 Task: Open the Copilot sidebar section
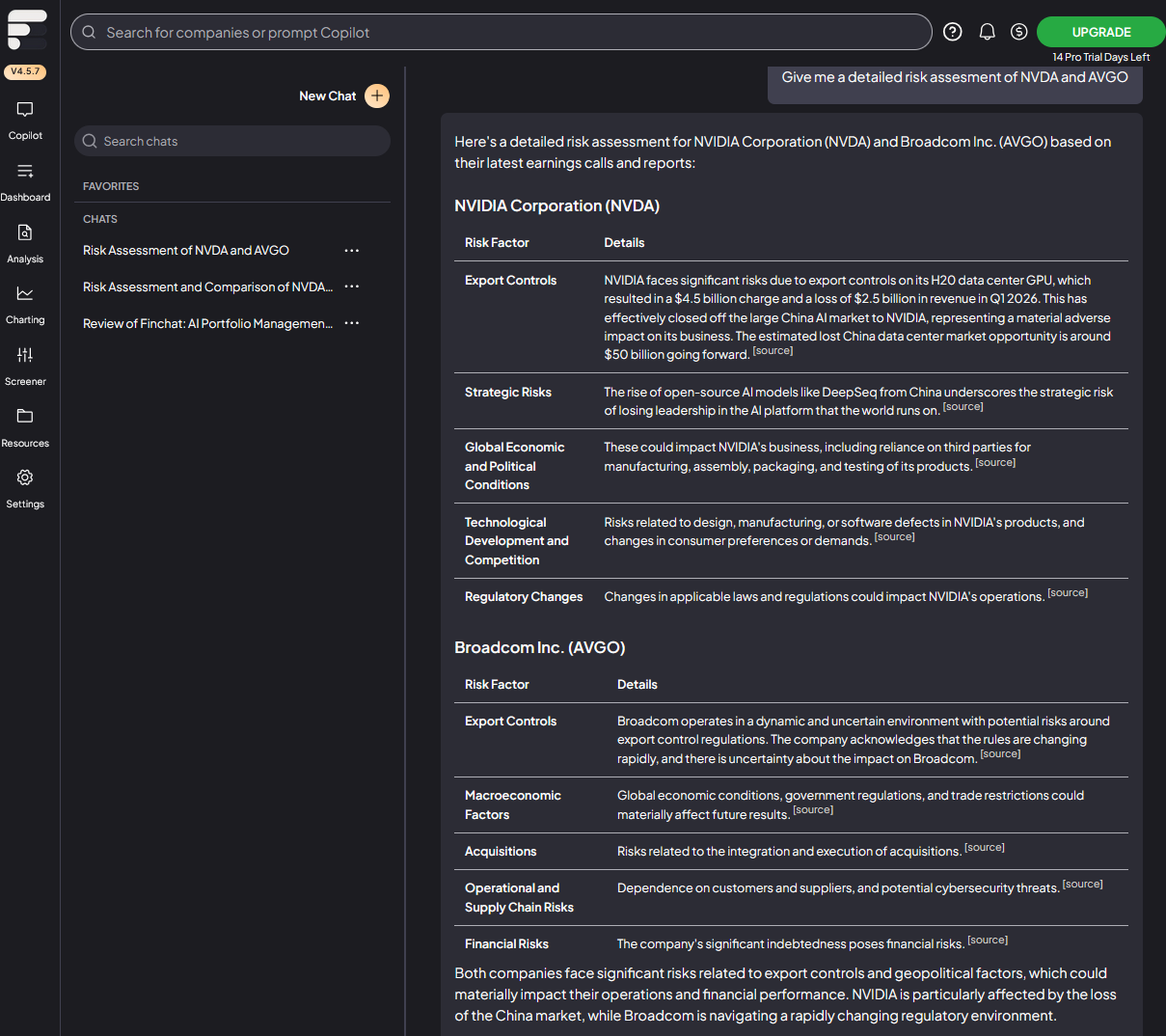(25, 121)
